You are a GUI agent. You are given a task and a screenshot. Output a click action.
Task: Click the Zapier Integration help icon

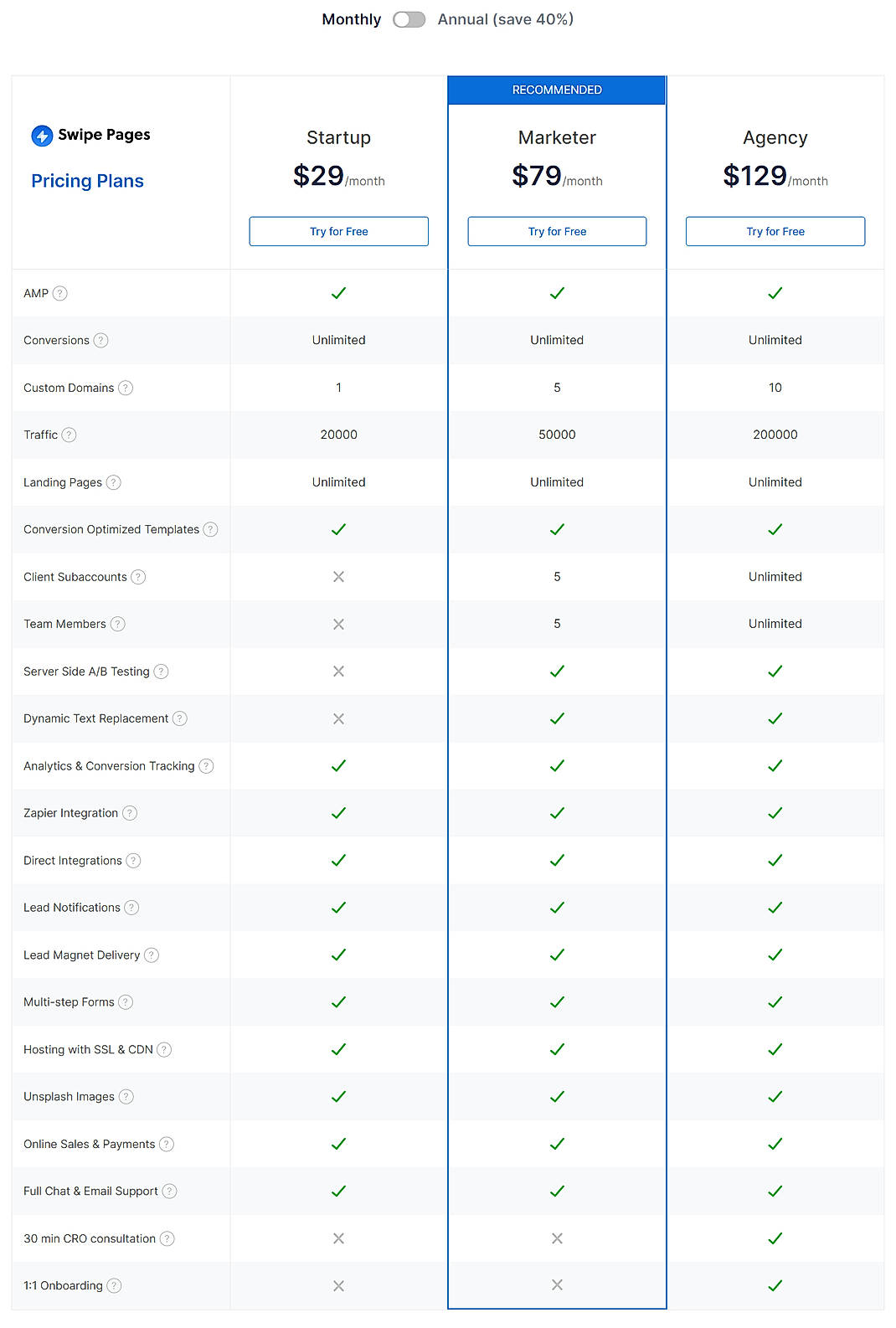coord(129,813)
